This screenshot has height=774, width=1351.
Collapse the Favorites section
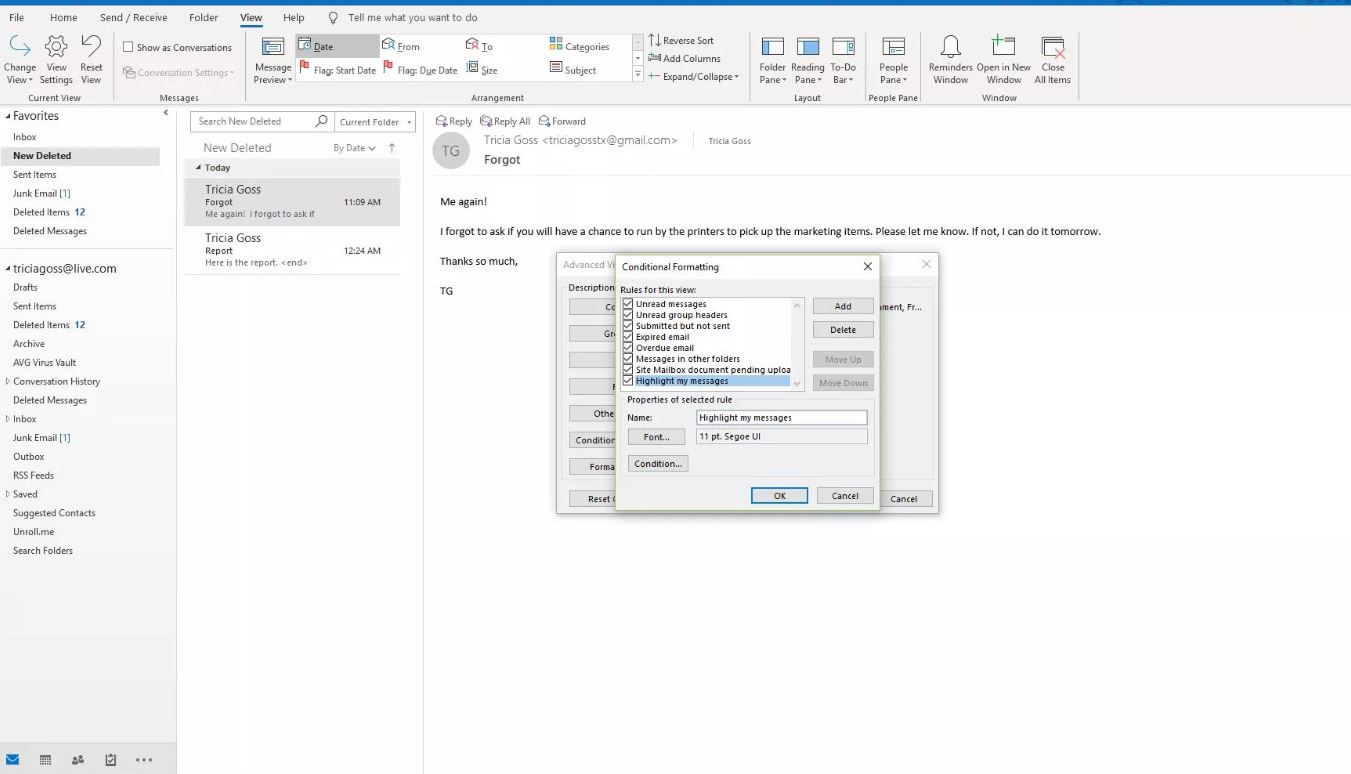(7, 116)
